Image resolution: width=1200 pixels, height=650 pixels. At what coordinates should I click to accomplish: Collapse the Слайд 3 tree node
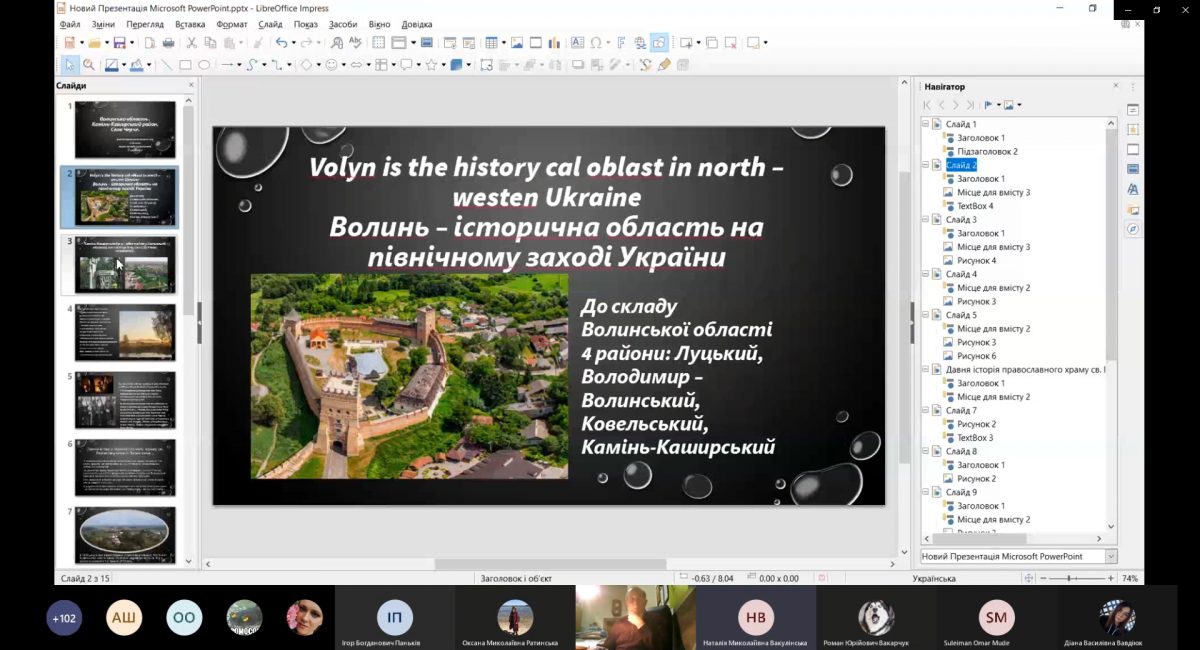[x=925, y=220]
